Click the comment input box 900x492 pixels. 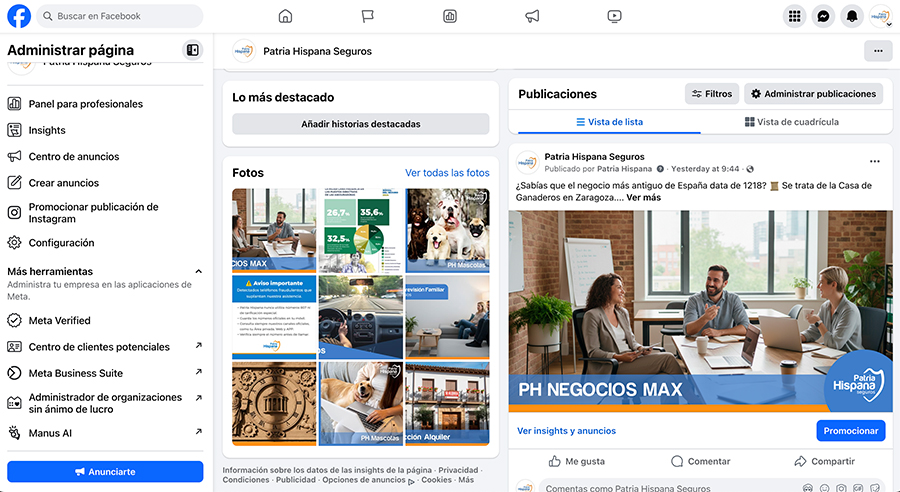pyautogui.click(x=712, y=487)
